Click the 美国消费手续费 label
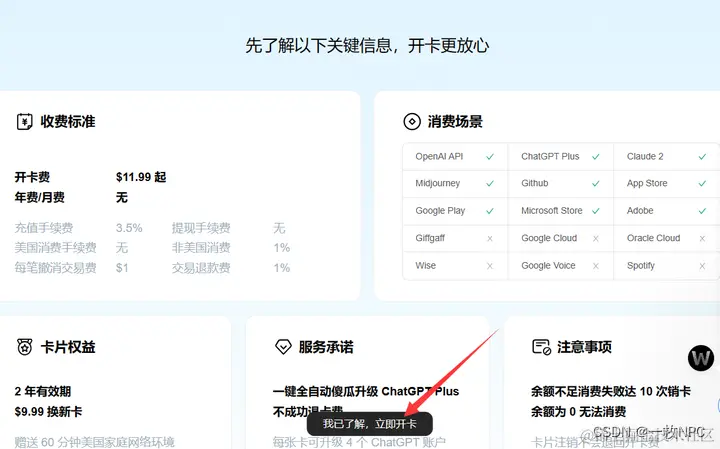The height and width of the screenshot is (449, 720). [56, 248]
